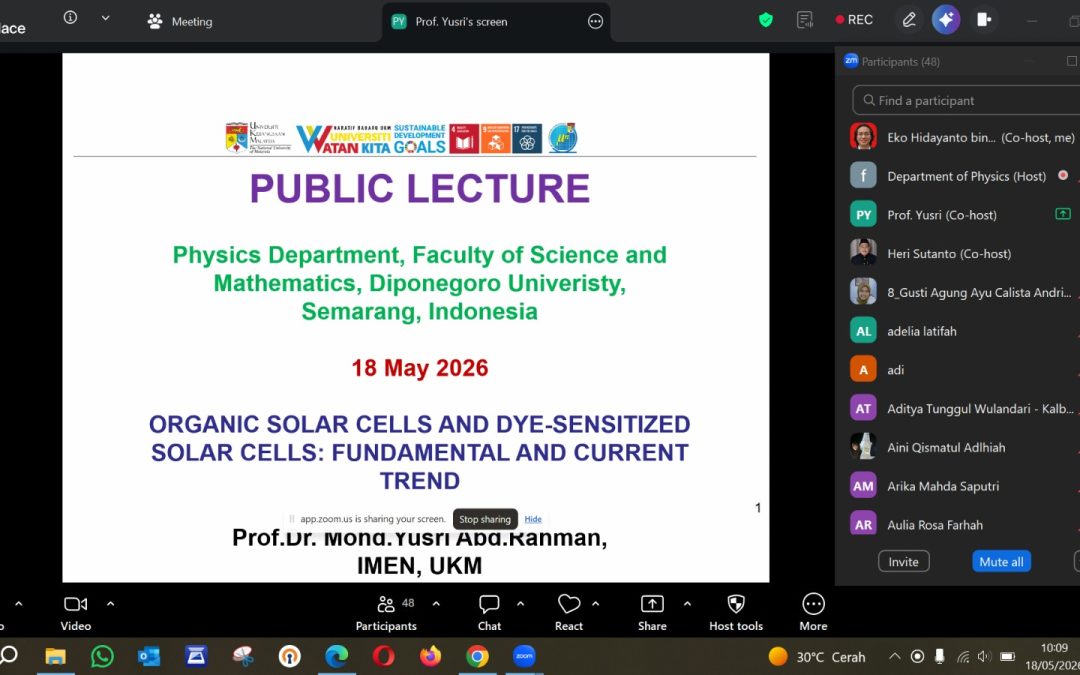Open the meeting information icon
The height and width of the screenshot is (675, 1080).
[x=70, y=18]
